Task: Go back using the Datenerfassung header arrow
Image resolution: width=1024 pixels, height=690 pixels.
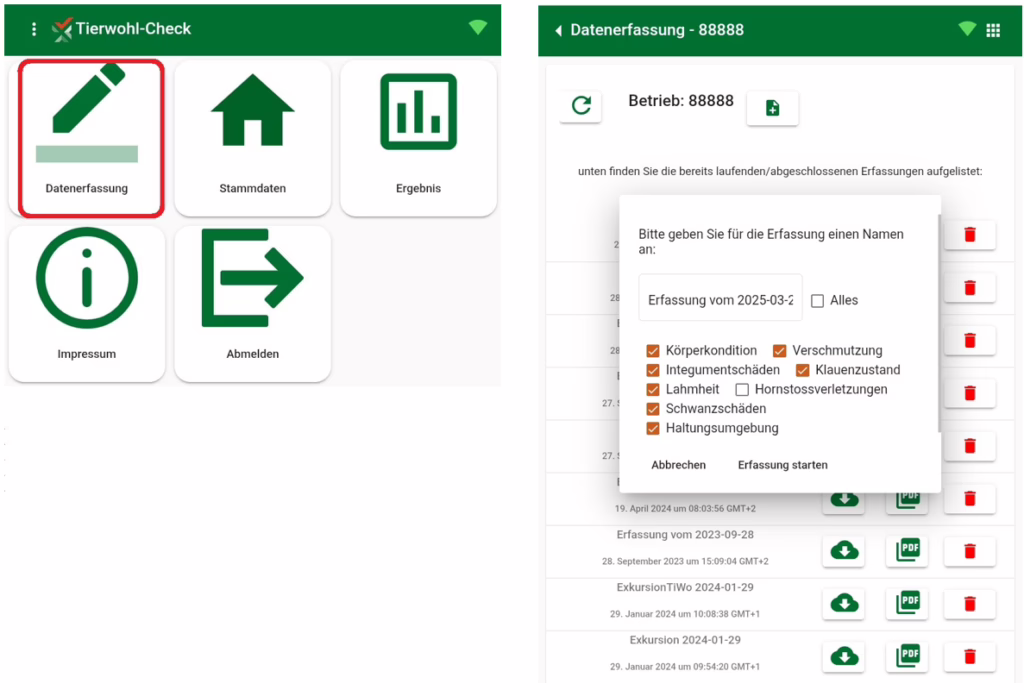Action: coord(558,31)
